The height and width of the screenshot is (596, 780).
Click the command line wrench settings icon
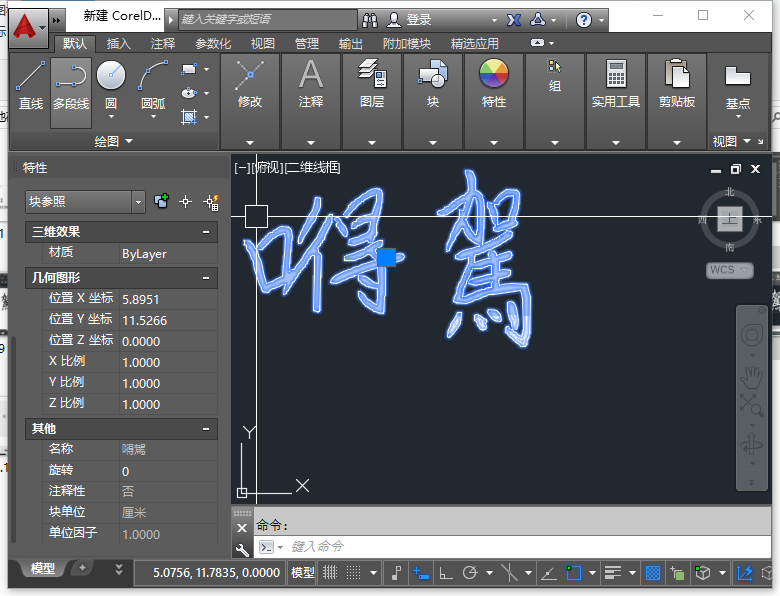242,549
